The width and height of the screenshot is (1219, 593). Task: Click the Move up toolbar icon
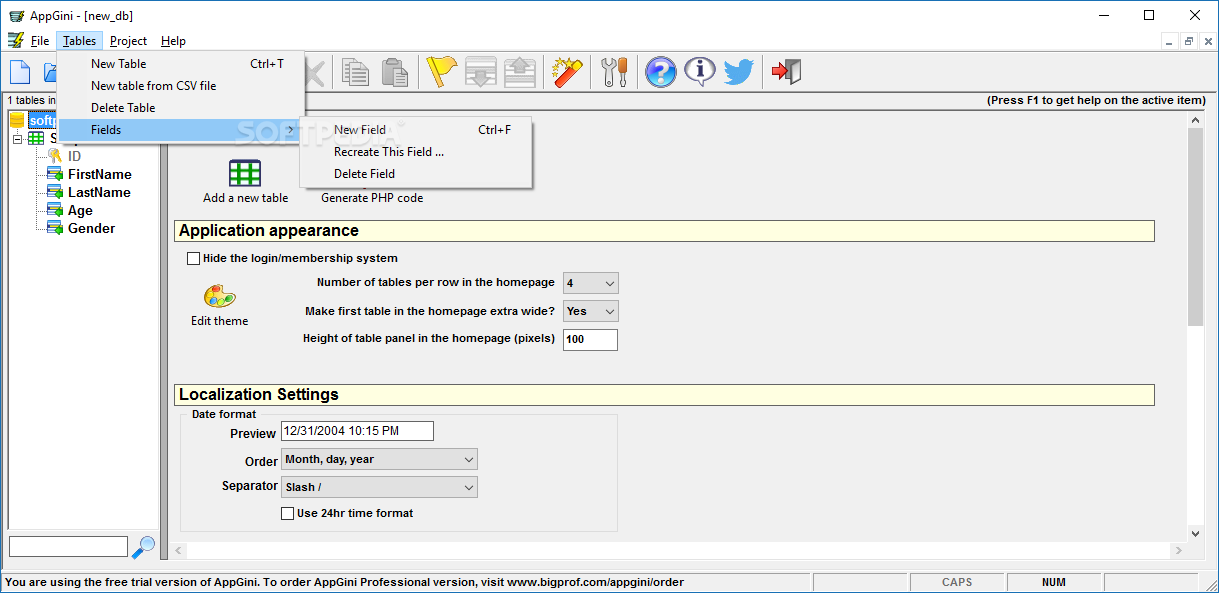coord(520,72)
